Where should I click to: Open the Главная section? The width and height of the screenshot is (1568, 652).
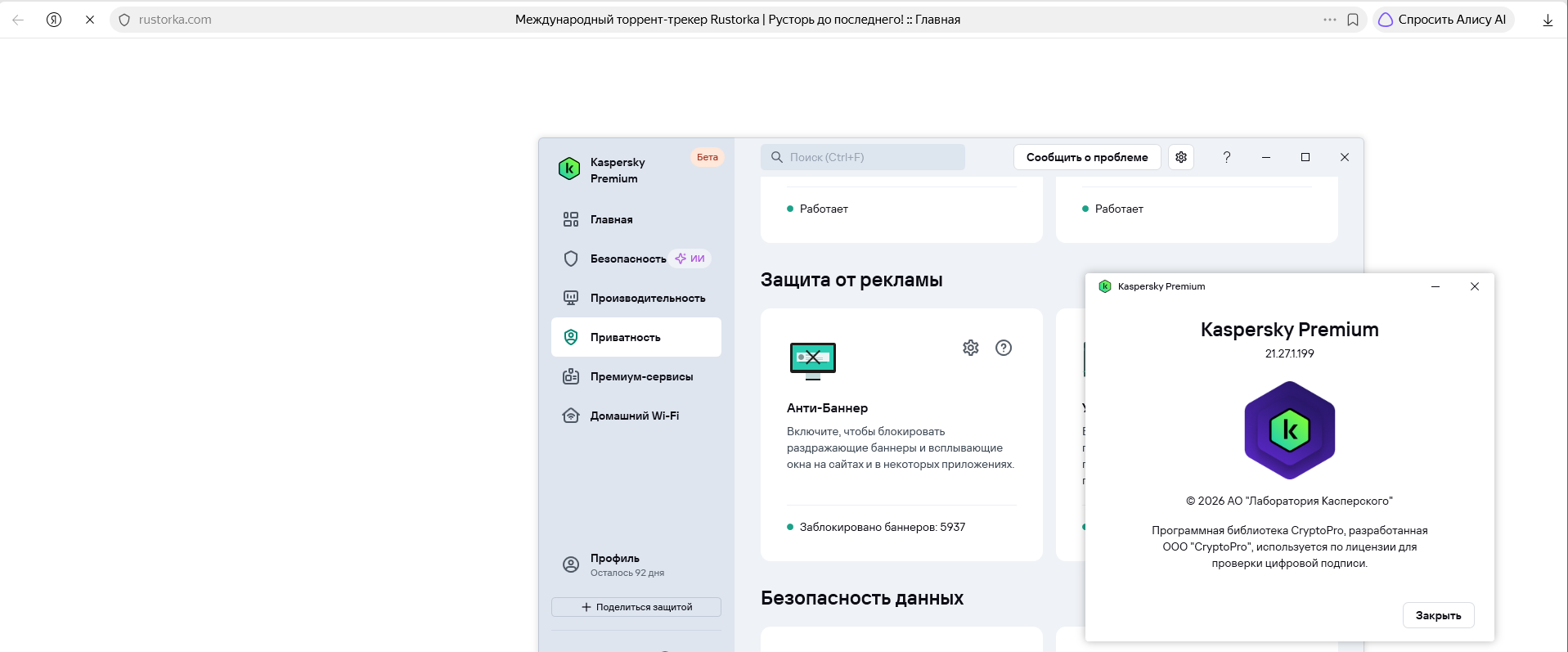tap(636, 219)
